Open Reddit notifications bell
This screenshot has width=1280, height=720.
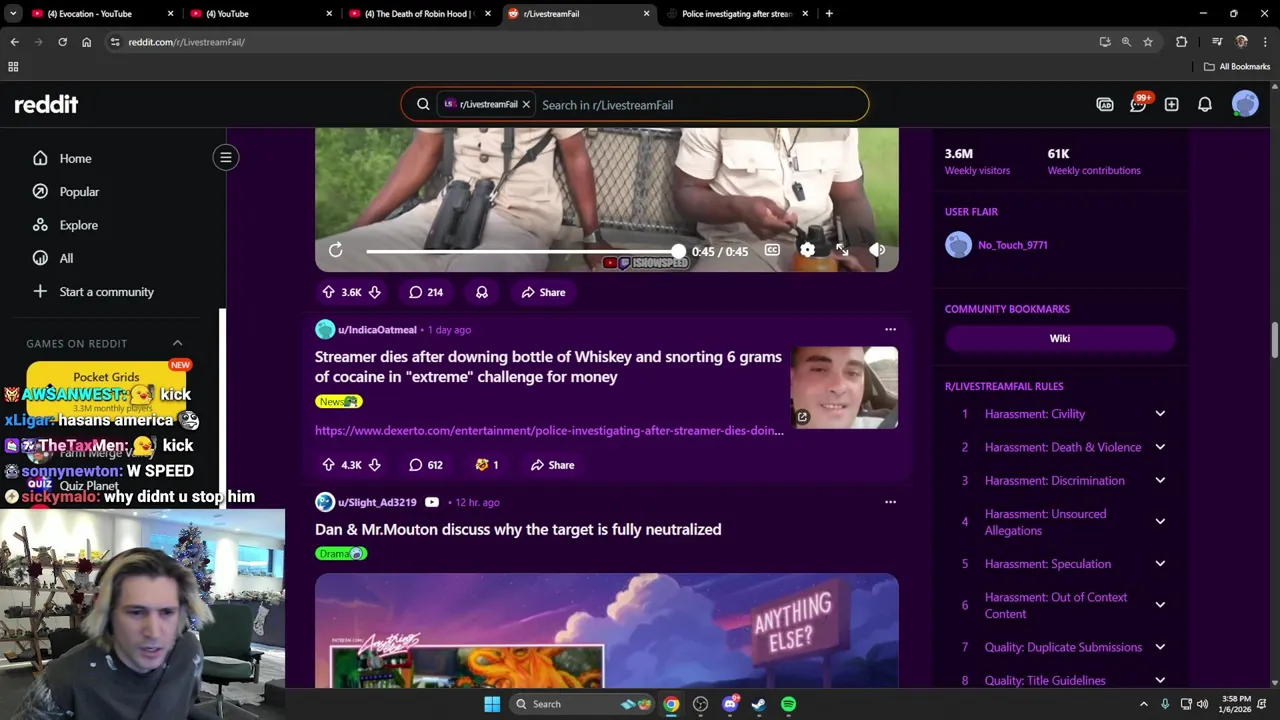[x=1205, y=104]
